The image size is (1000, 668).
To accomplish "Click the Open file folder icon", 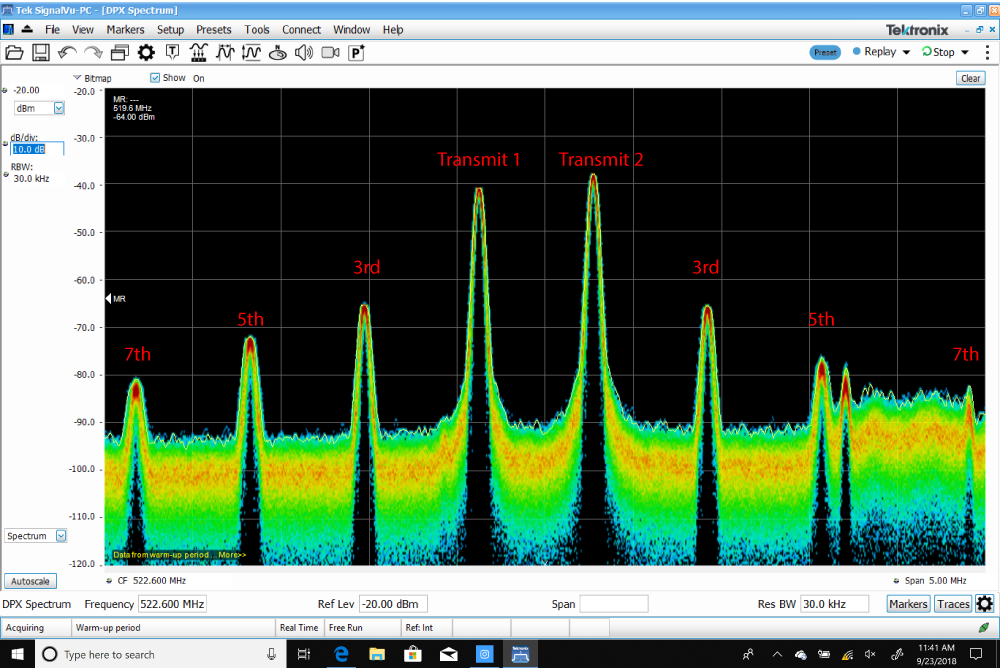I will click(x=14, y=52).
